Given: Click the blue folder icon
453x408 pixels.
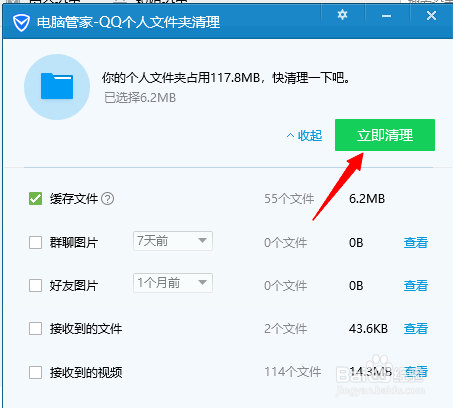Looking at the screenshot, I should (57, 87).
